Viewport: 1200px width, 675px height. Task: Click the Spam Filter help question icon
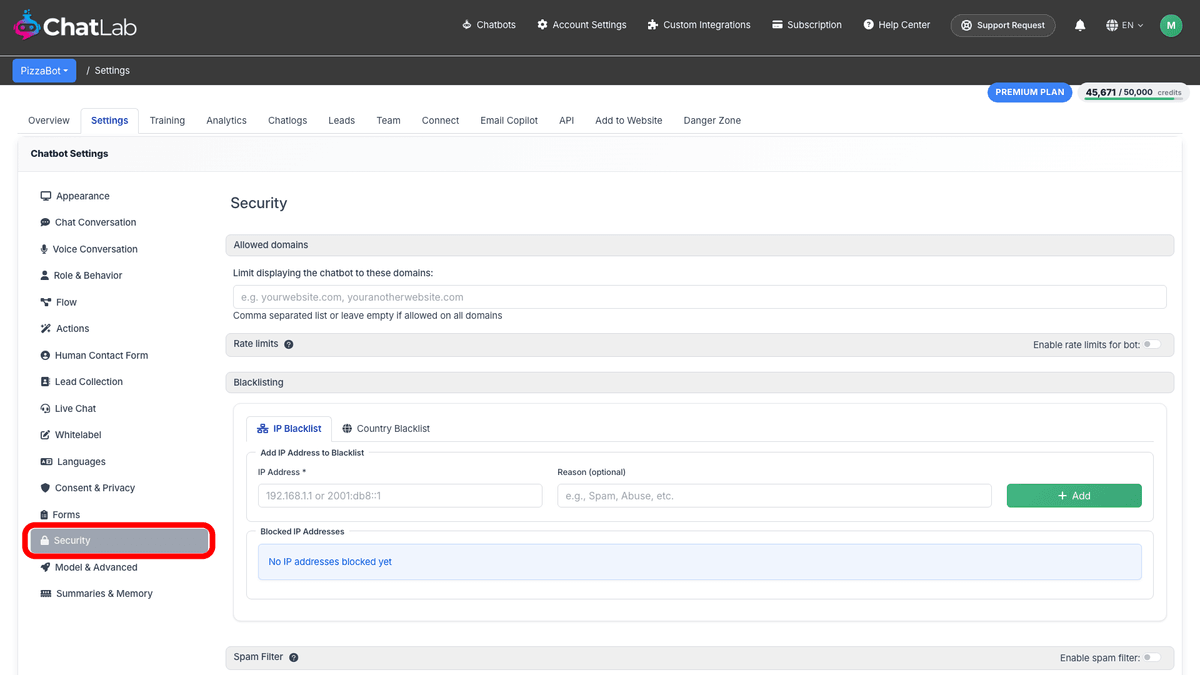click(x=294, y=658)
